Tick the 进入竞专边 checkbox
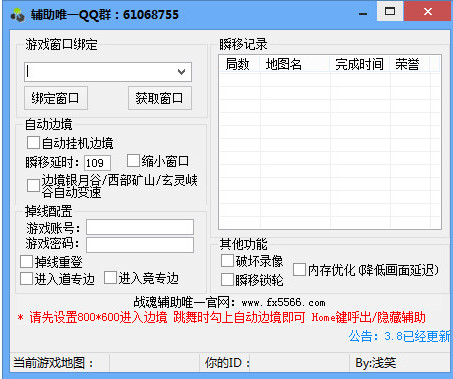The height and width of the screenshot is (379, 453). [x=110, y=278]
